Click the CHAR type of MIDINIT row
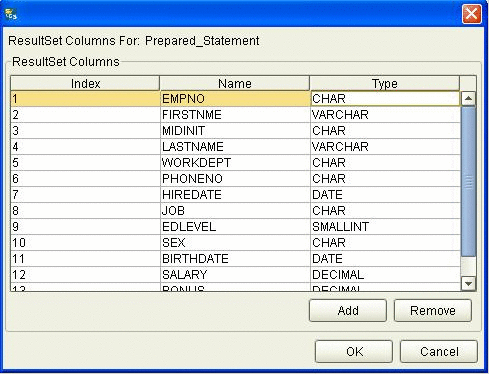Screen dimensions: 489x374 pos(385,131)
